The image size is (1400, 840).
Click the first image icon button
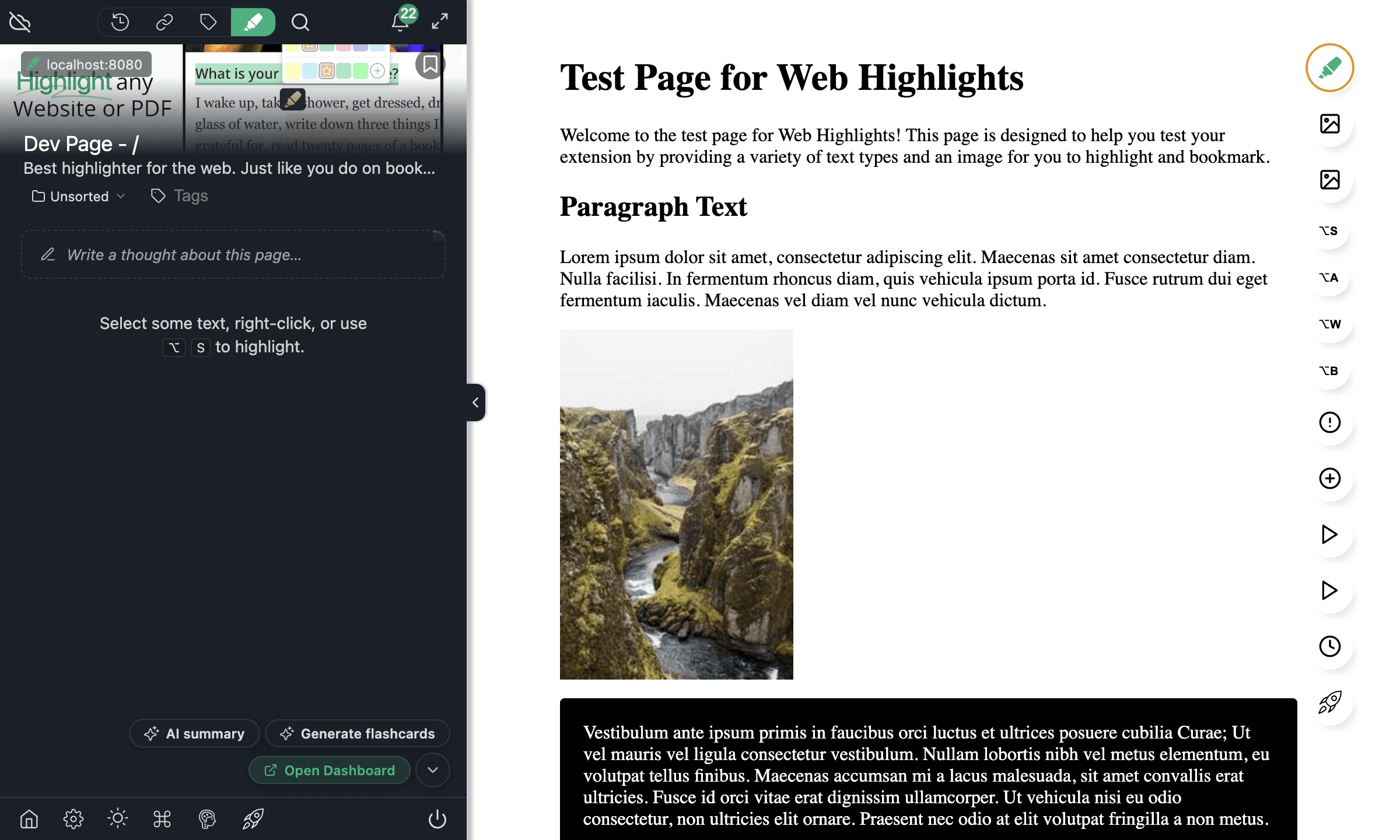(x=1330, y=124)
